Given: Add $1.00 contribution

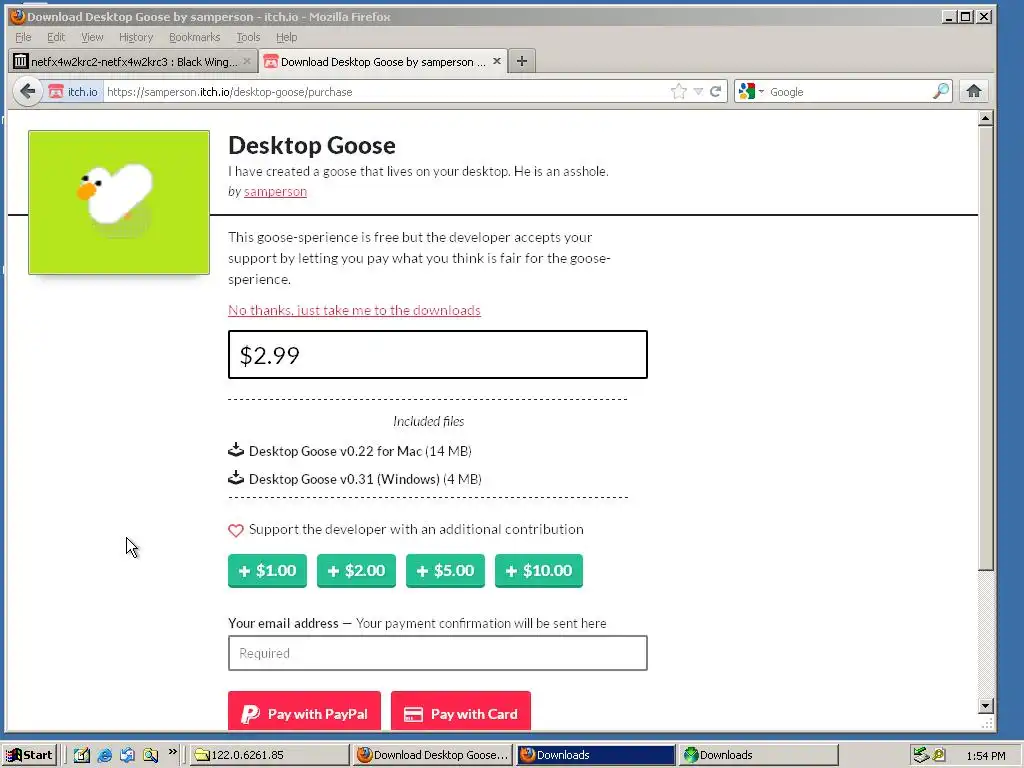Looking at the screenshot, I should click(267, 571).
